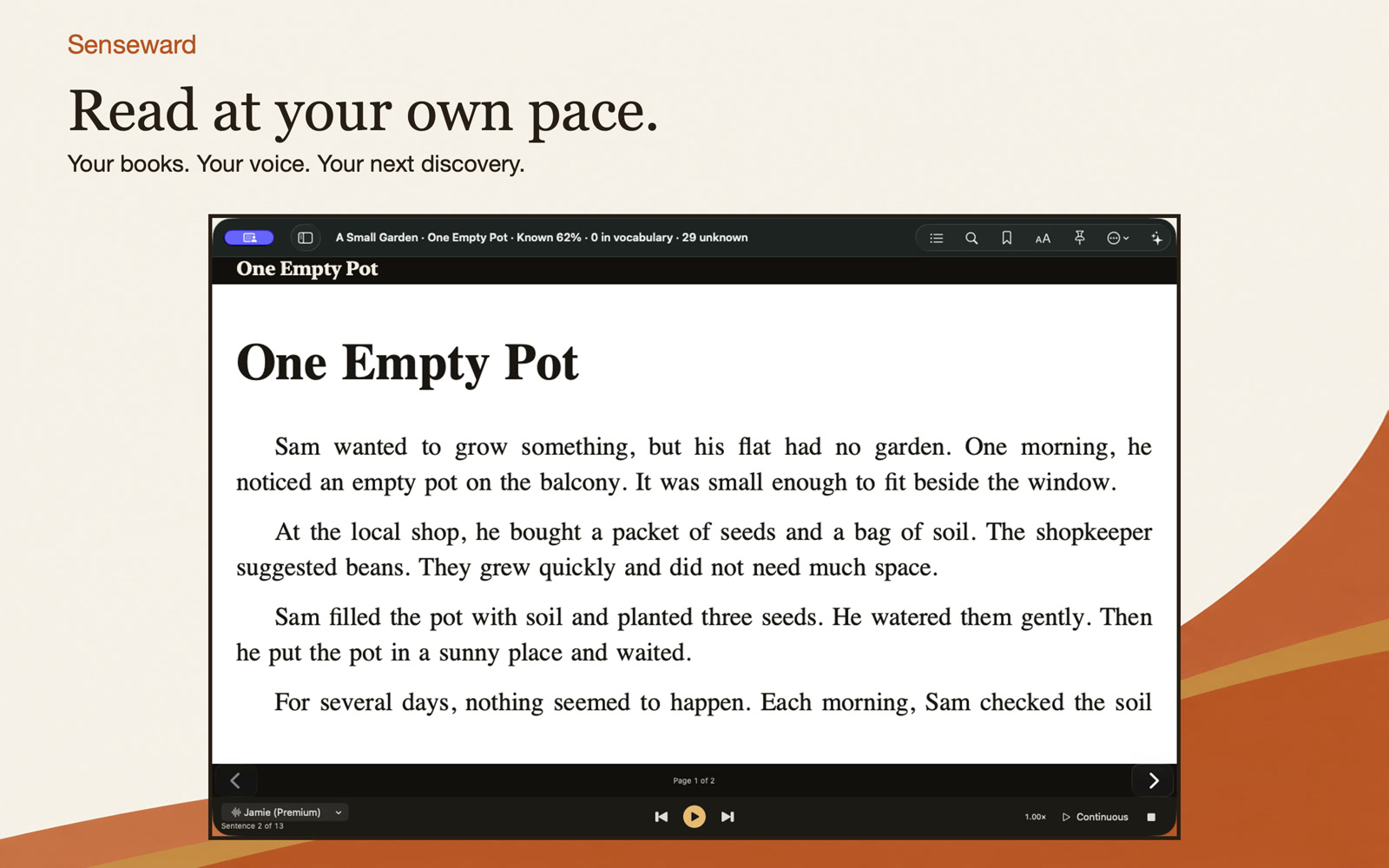This screenshot has height=868, width=1389.
Task: Toggle the purple reading mode pill button
Action: coord(249,238)
